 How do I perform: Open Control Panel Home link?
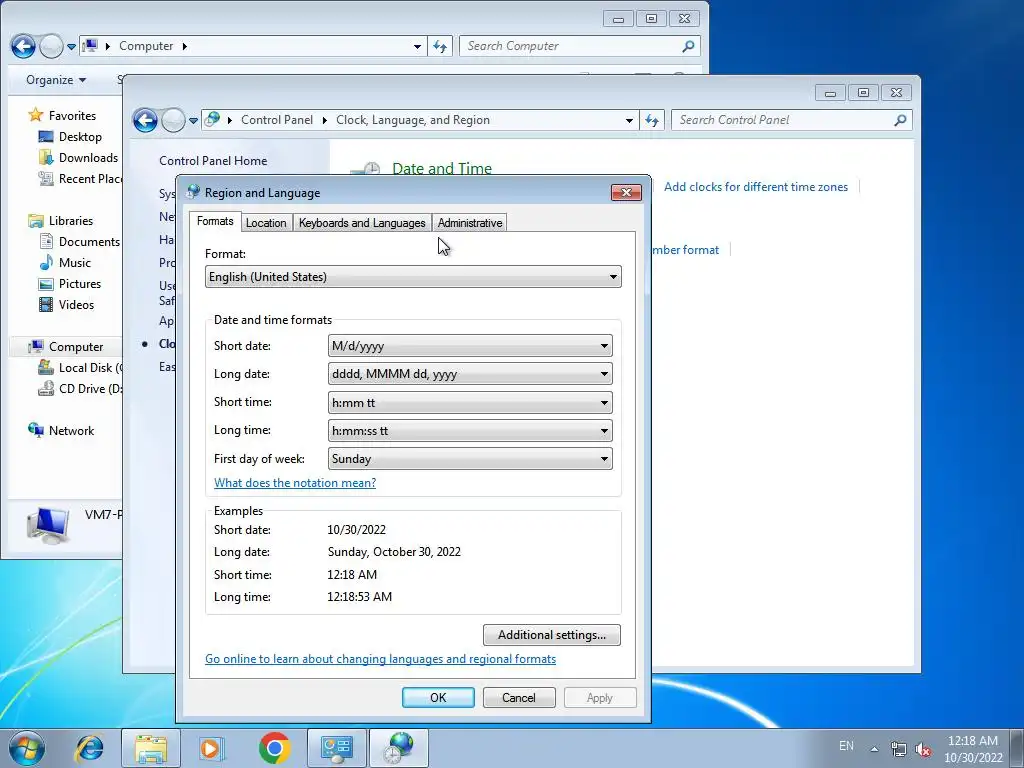pos(213,161)
